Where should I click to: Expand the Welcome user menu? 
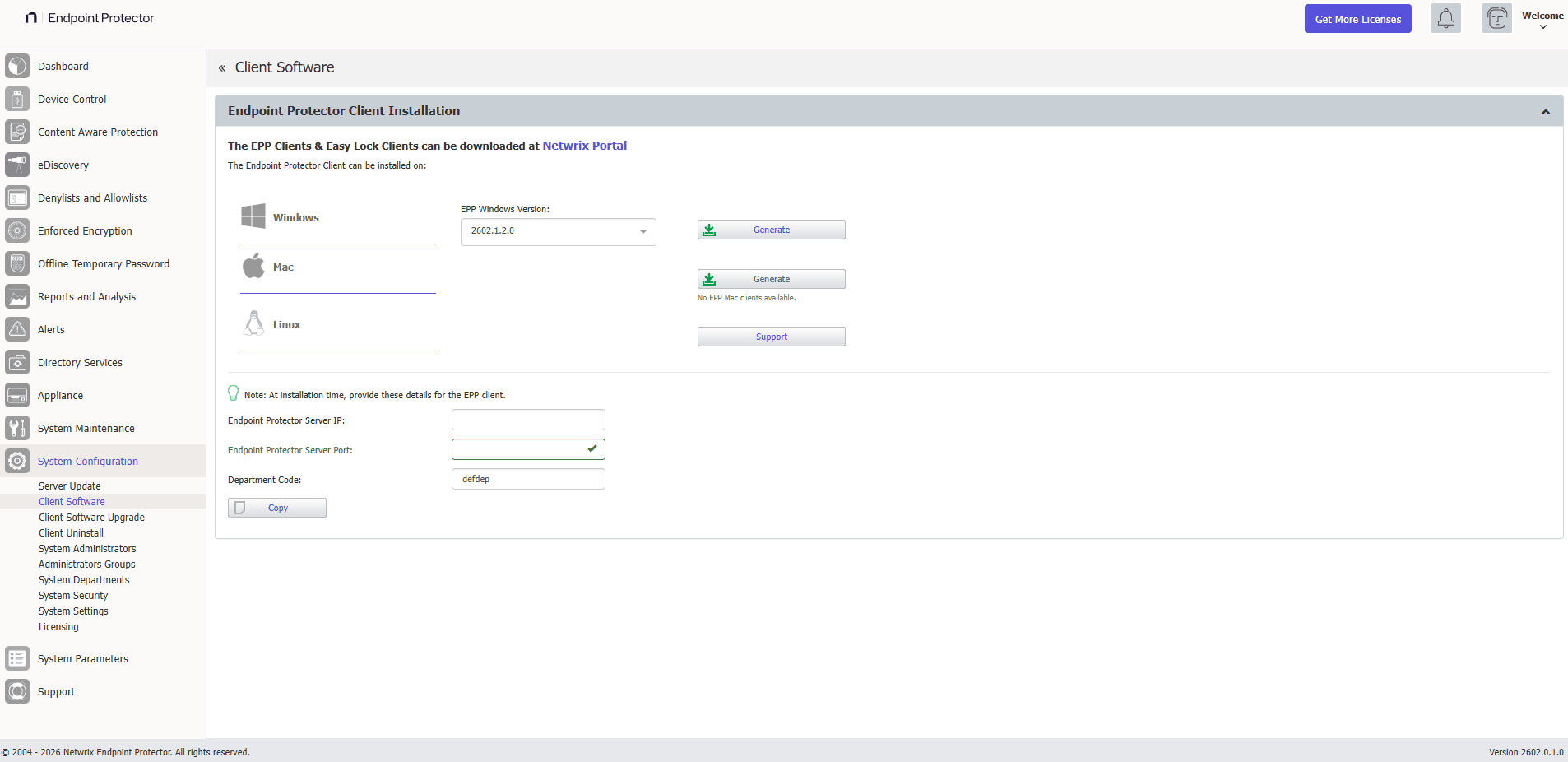pos(1542,20)
